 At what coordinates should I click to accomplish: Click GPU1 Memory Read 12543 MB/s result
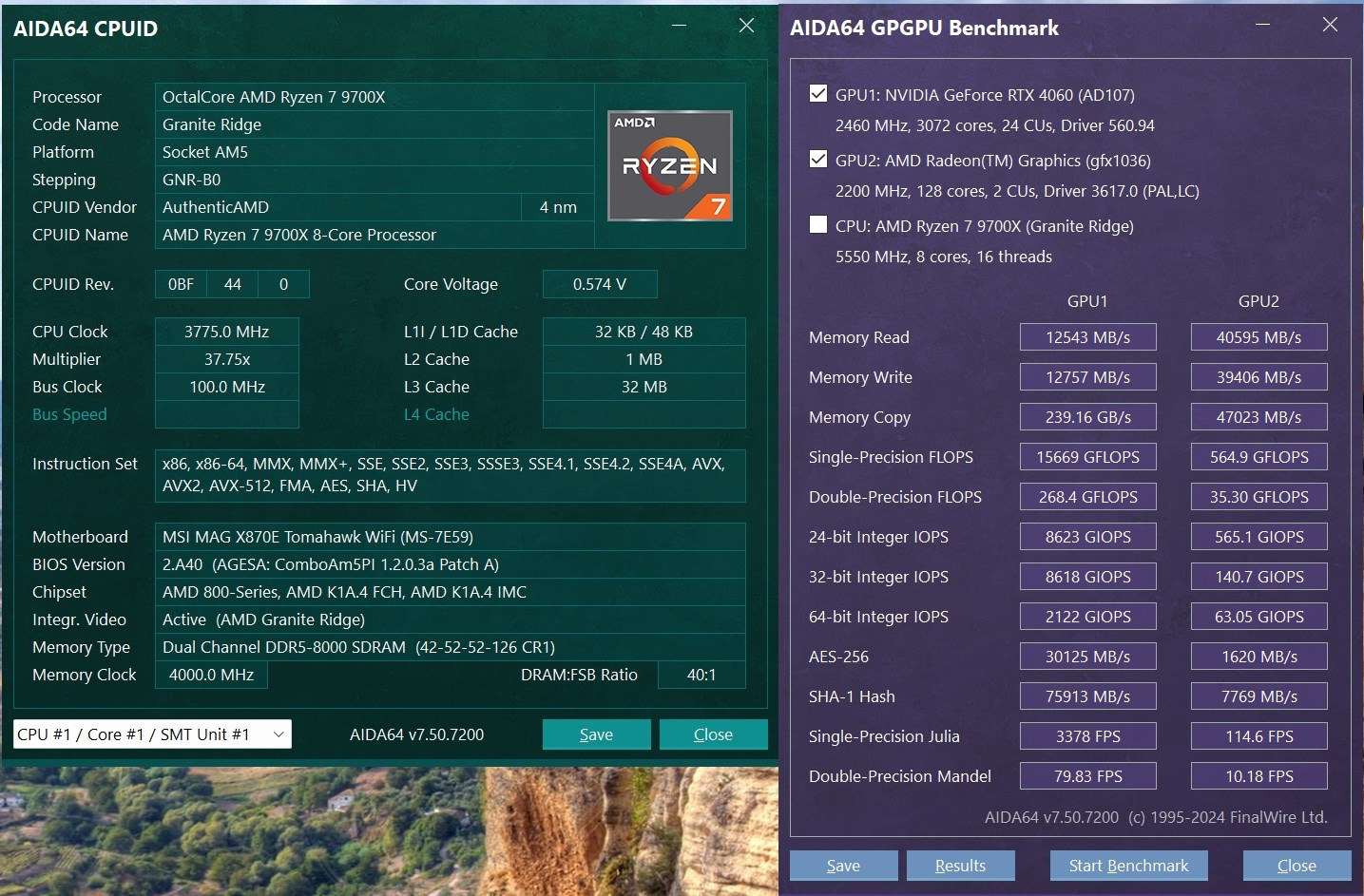click(x=1087, y=337)
